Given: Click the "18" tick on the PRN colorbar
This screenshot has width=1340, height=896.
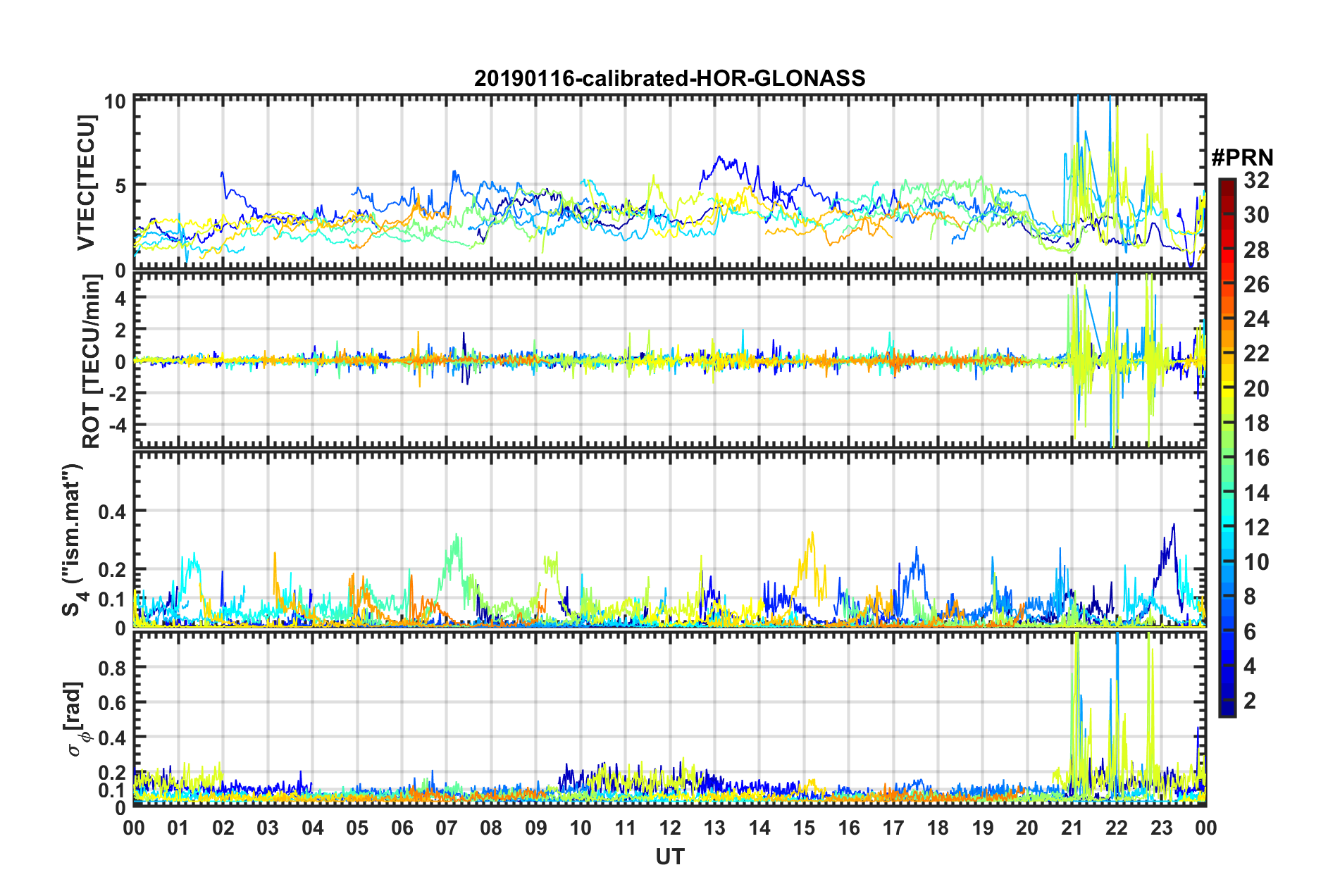Looking at the screenshot, I should point(1256,423).
